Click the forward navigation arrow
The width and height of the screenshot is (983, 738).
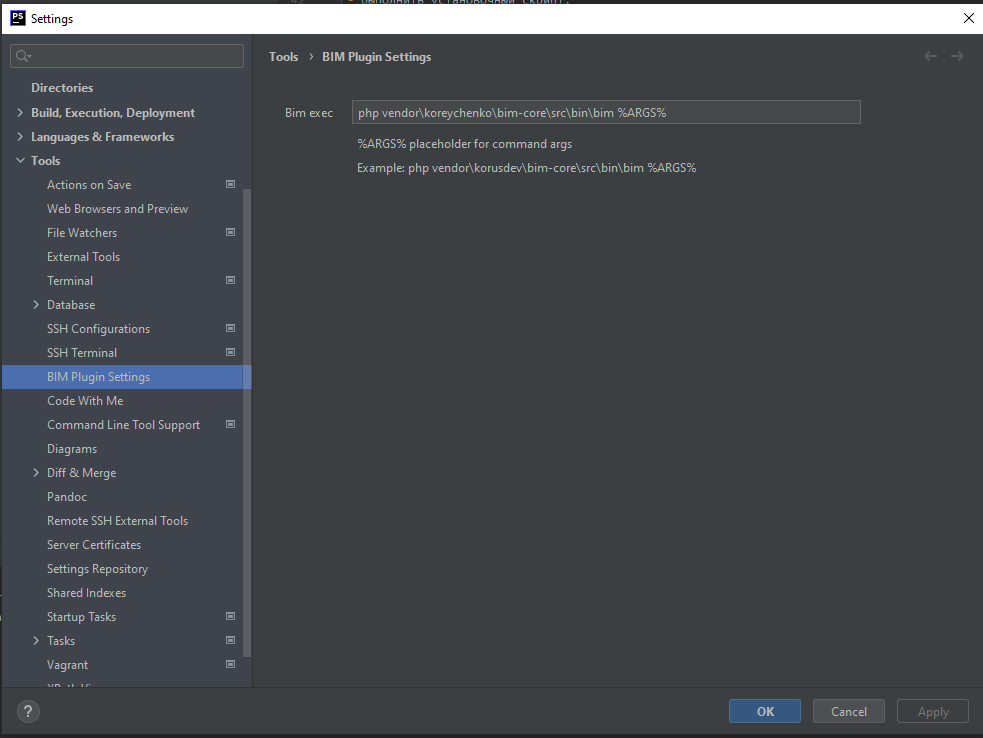(x=957, y=56)
